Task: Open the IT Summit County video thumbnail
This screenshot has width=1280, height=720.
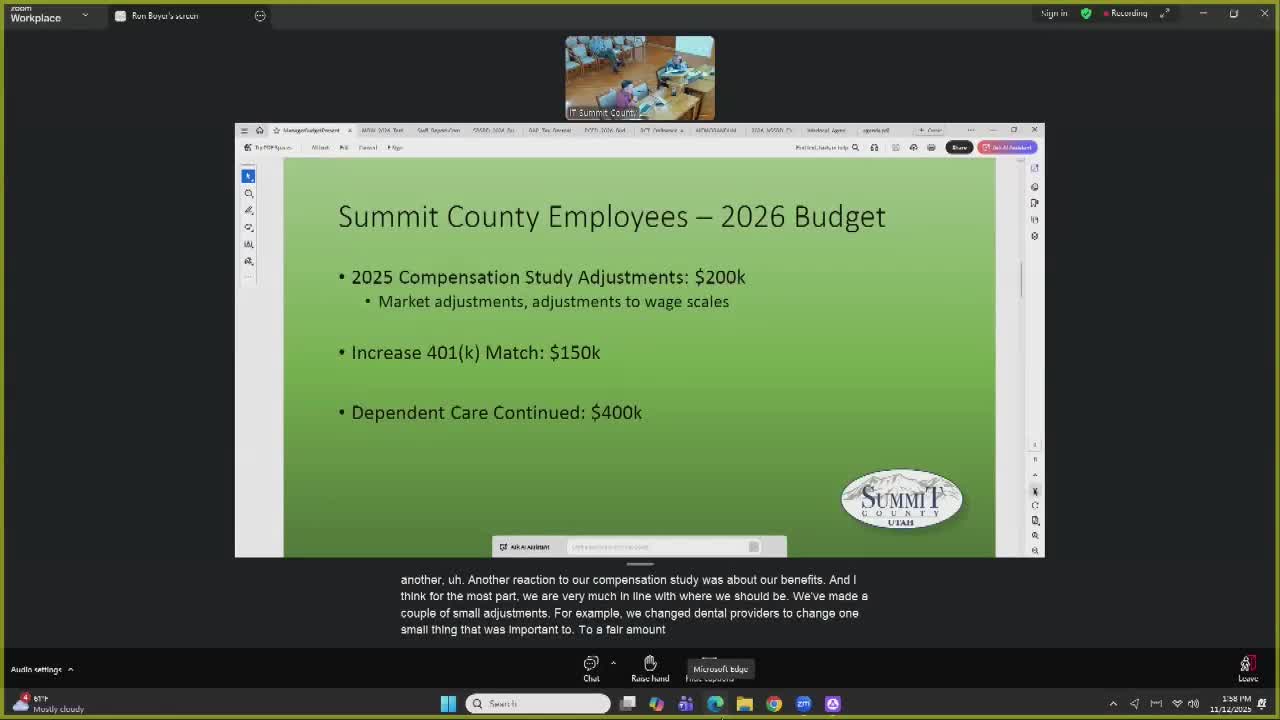Action: point(640,78)
